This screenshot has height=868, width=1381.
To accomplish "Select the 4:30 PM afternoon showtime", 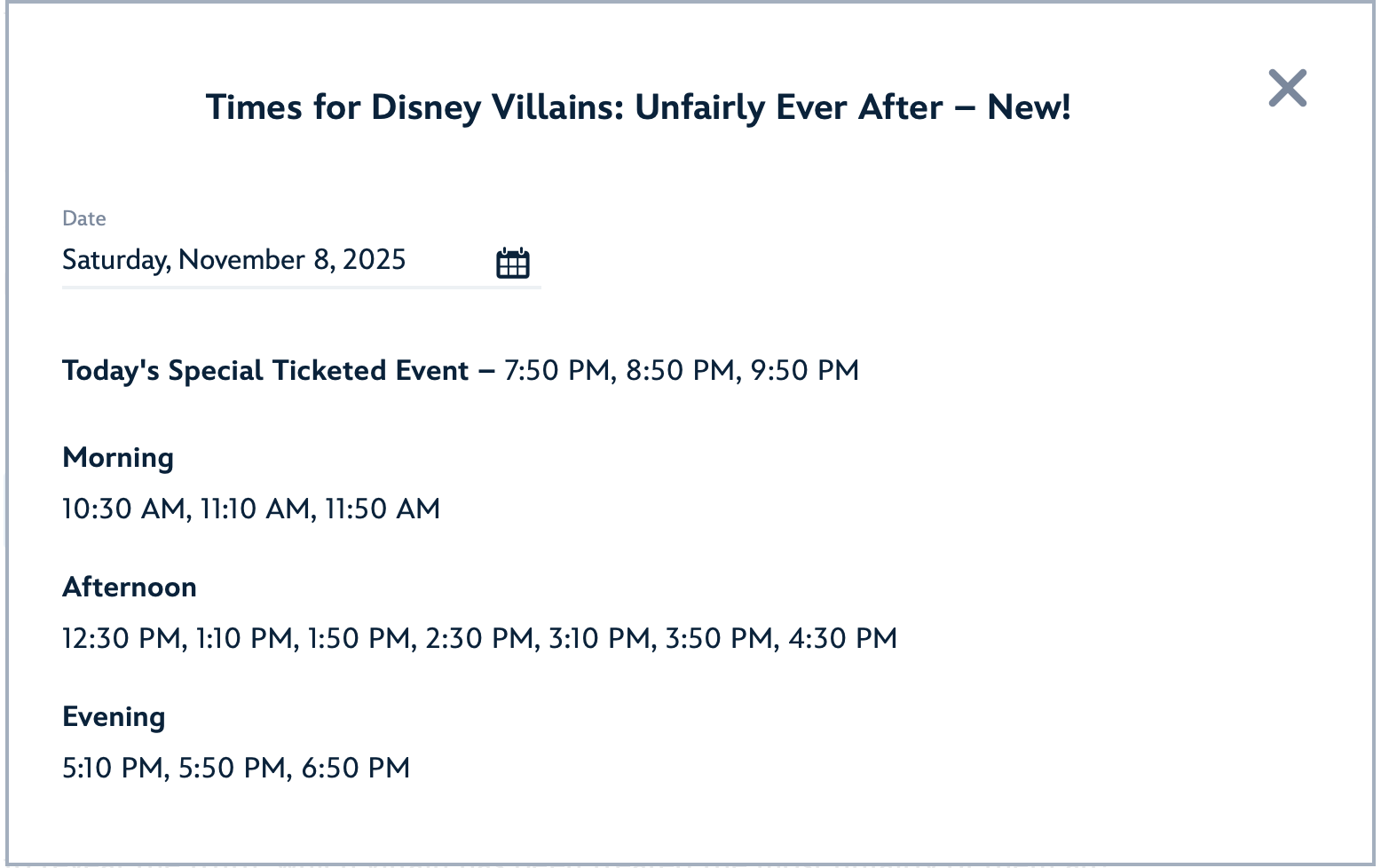I will (x=842, y=638).
